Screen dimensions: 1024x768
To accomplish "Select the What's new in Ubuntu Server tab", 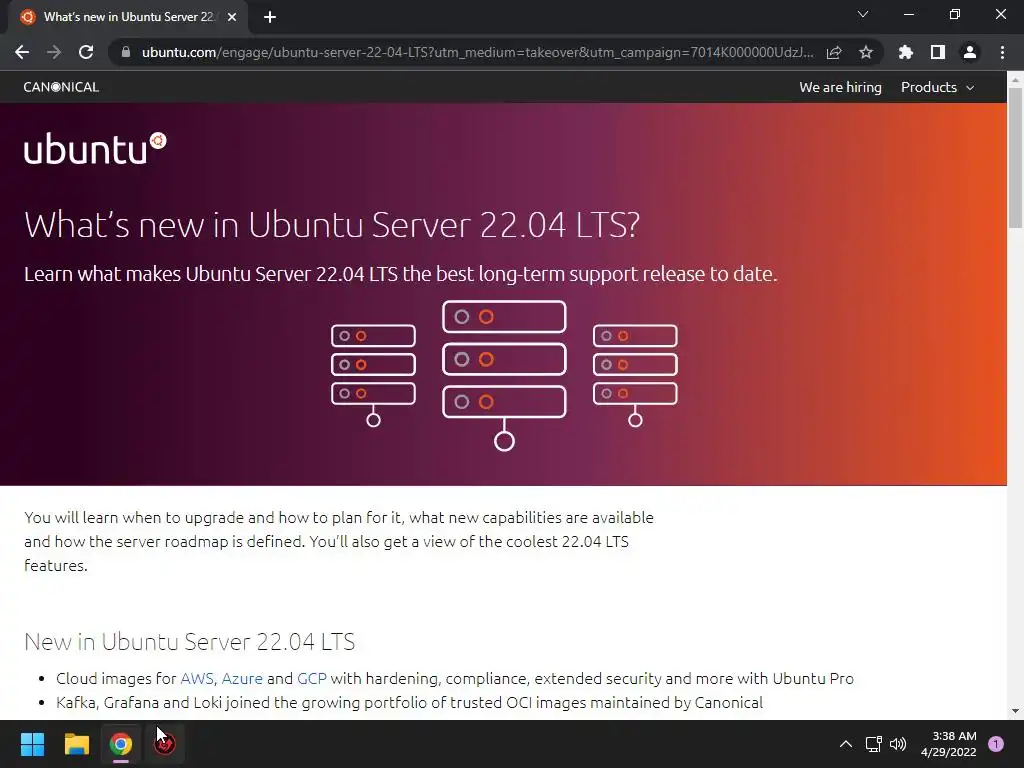I will (128, 18).
